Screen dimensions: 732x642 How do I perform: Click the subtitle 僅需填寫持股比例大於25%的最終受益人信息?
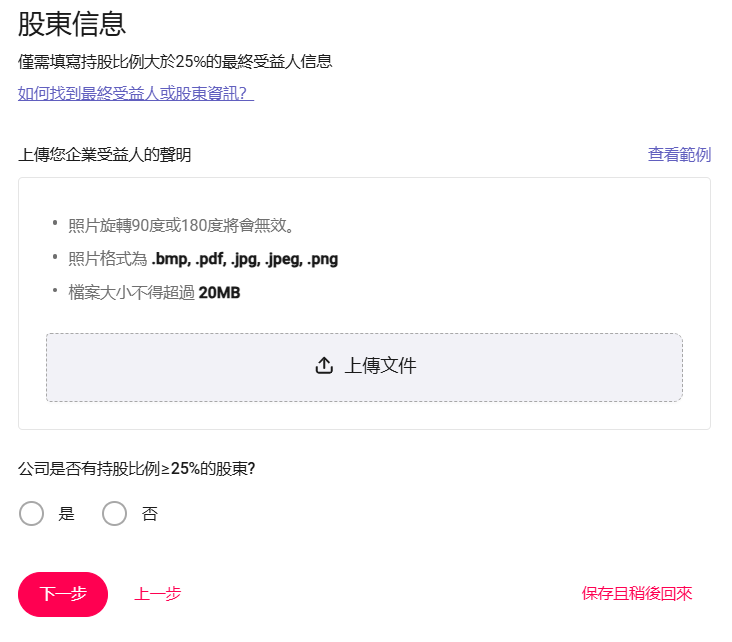tap(175, 62)
